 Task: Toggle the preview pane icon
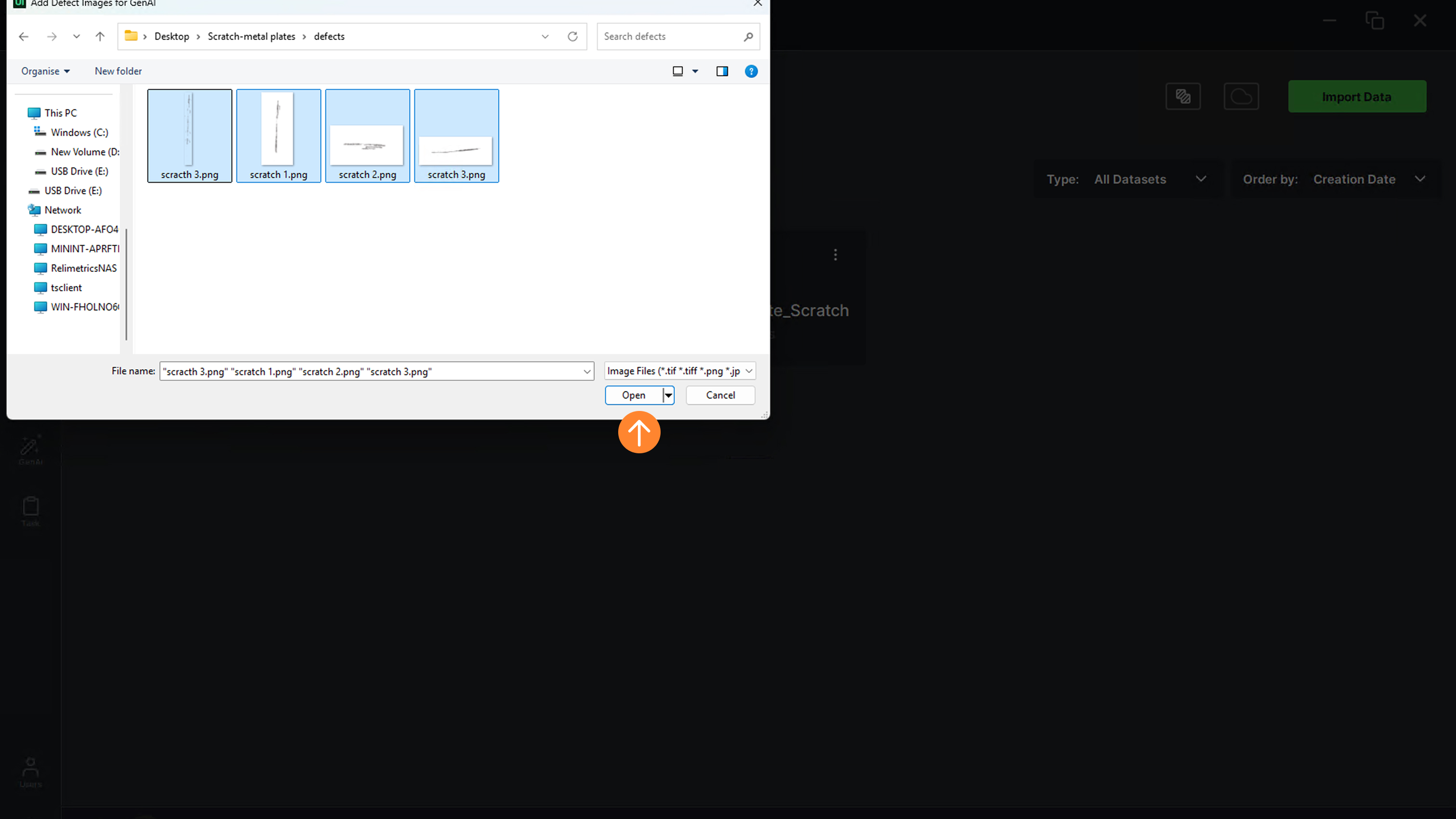(722, 71)
